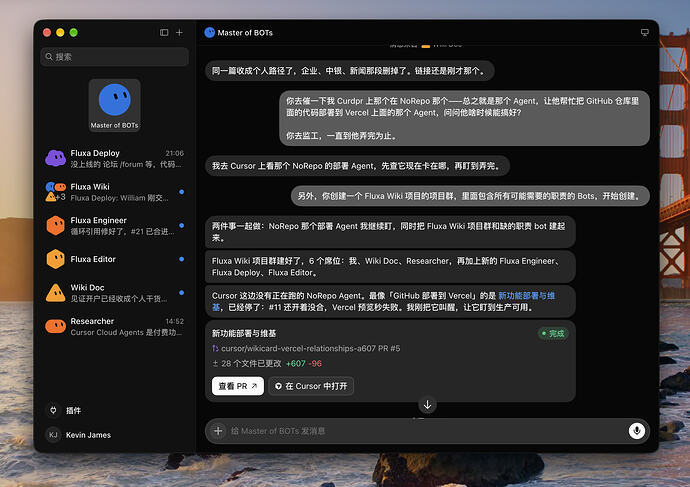The width and height of the screenshot is (690, 487).
Task: Open the Researcher conversation
Action: 114,326
